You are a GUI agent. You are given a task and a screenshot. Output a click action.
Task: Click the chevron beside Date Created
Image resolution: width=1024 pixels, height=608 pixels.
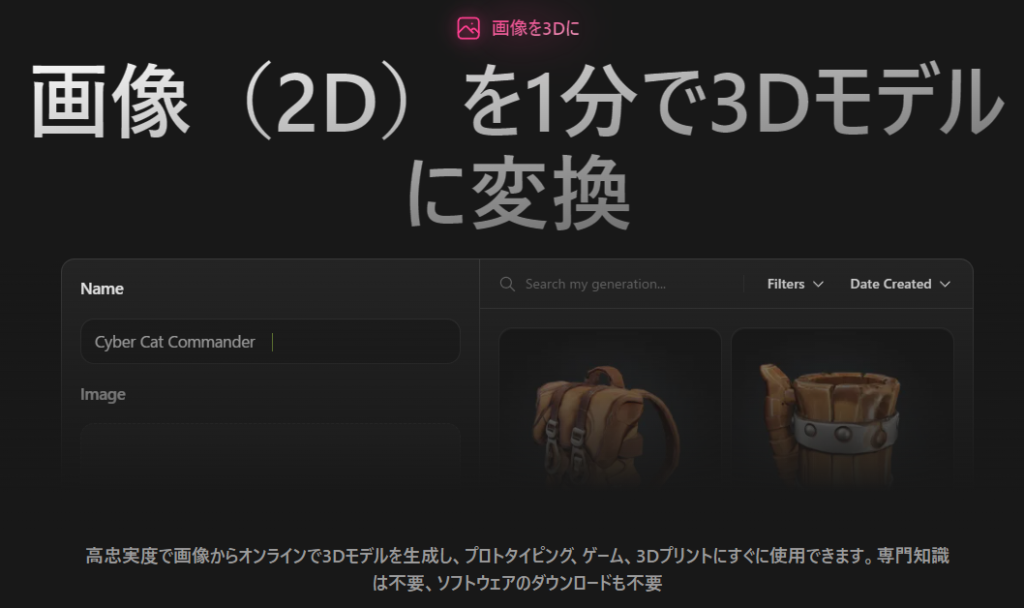tap(944, 284)
